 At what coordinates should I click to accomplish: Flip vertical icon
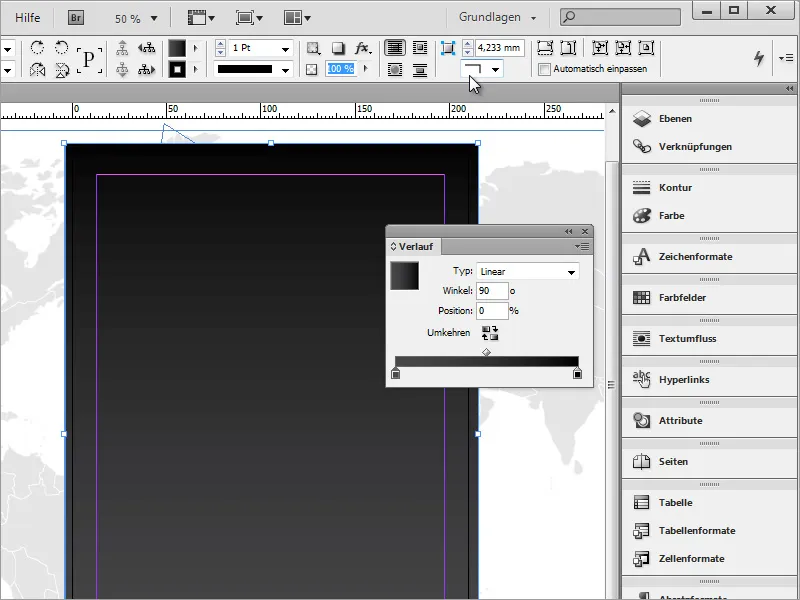(62, 69)
